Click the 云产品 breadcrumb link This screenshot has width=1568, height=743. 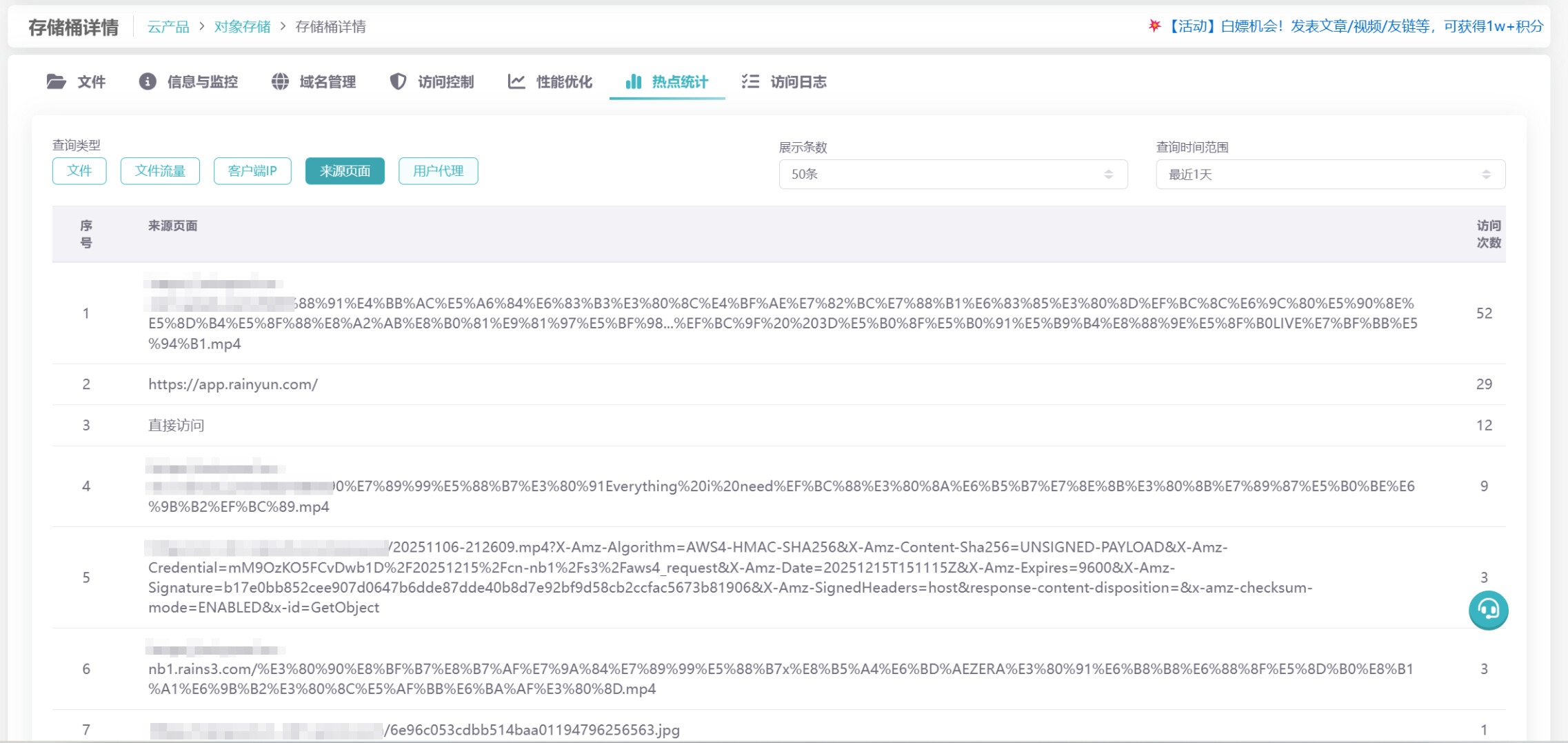coord(168,27)
